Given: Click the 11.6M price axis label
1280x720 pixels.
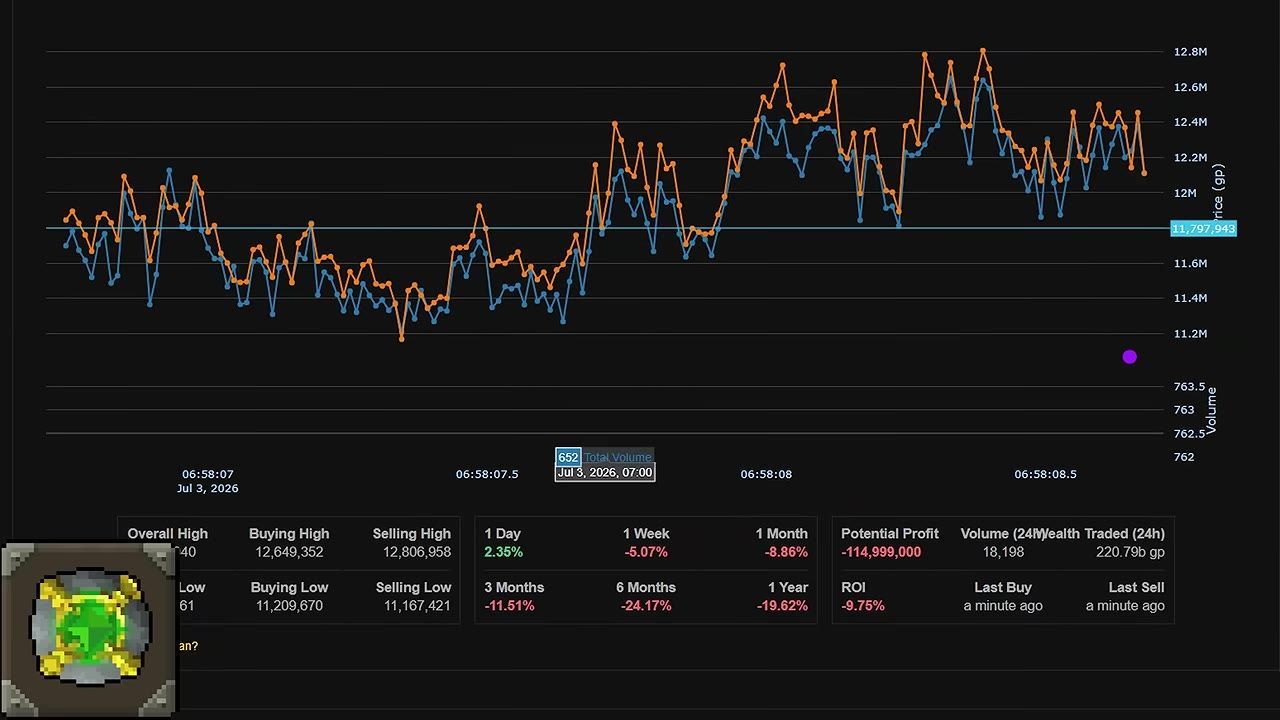Looking at the screenshot, I should (1190, 263).
